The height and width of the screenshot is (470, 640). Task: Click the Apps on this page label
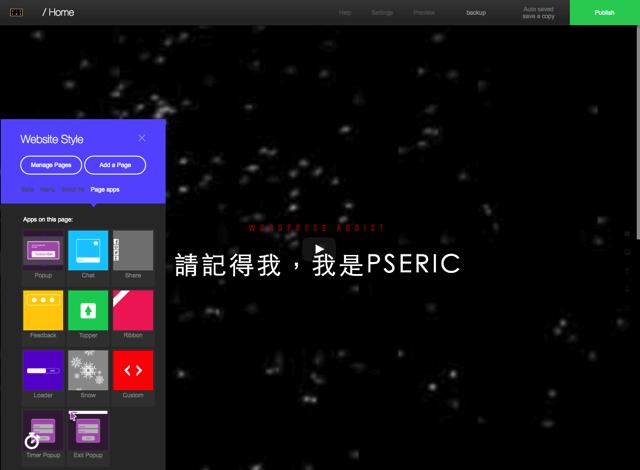point(48,219)
